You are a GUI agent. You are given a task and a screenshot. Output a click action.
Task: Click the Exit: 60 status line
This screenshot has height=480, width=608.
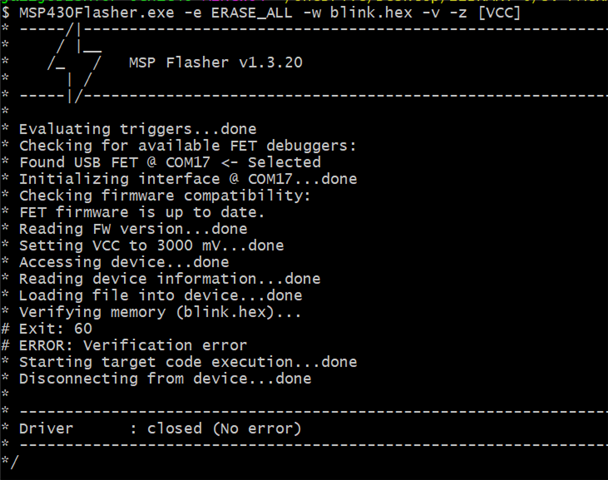55,329
